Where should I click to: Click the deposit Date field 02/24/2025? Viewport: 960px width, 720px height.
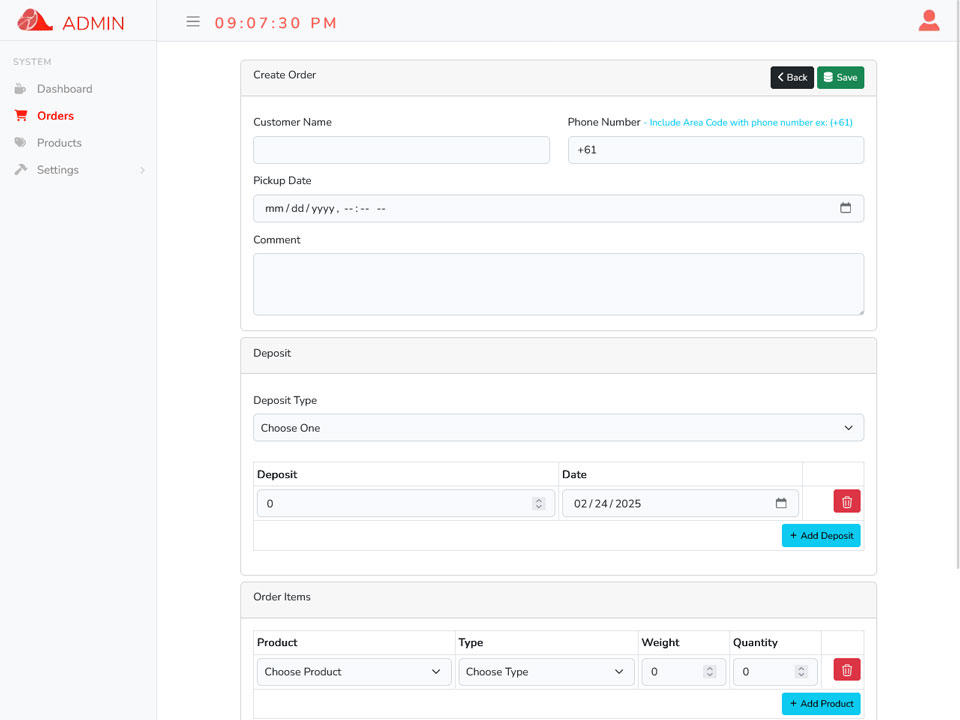coord(680,503)
